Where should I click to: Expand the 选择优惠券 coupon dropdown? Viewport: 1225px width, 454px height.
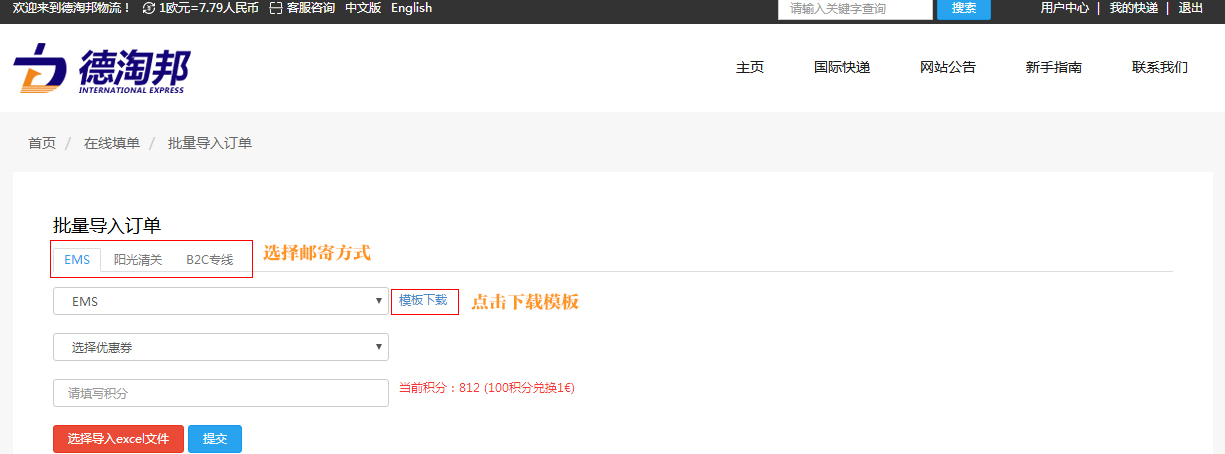[x=221, y=347]
